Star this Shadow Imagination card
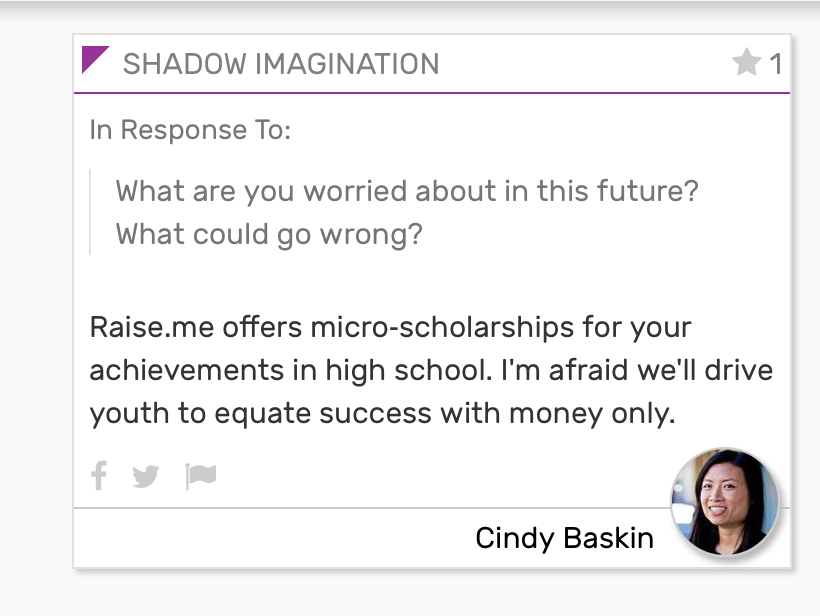The image size is (820, 616). coord(746,64)
